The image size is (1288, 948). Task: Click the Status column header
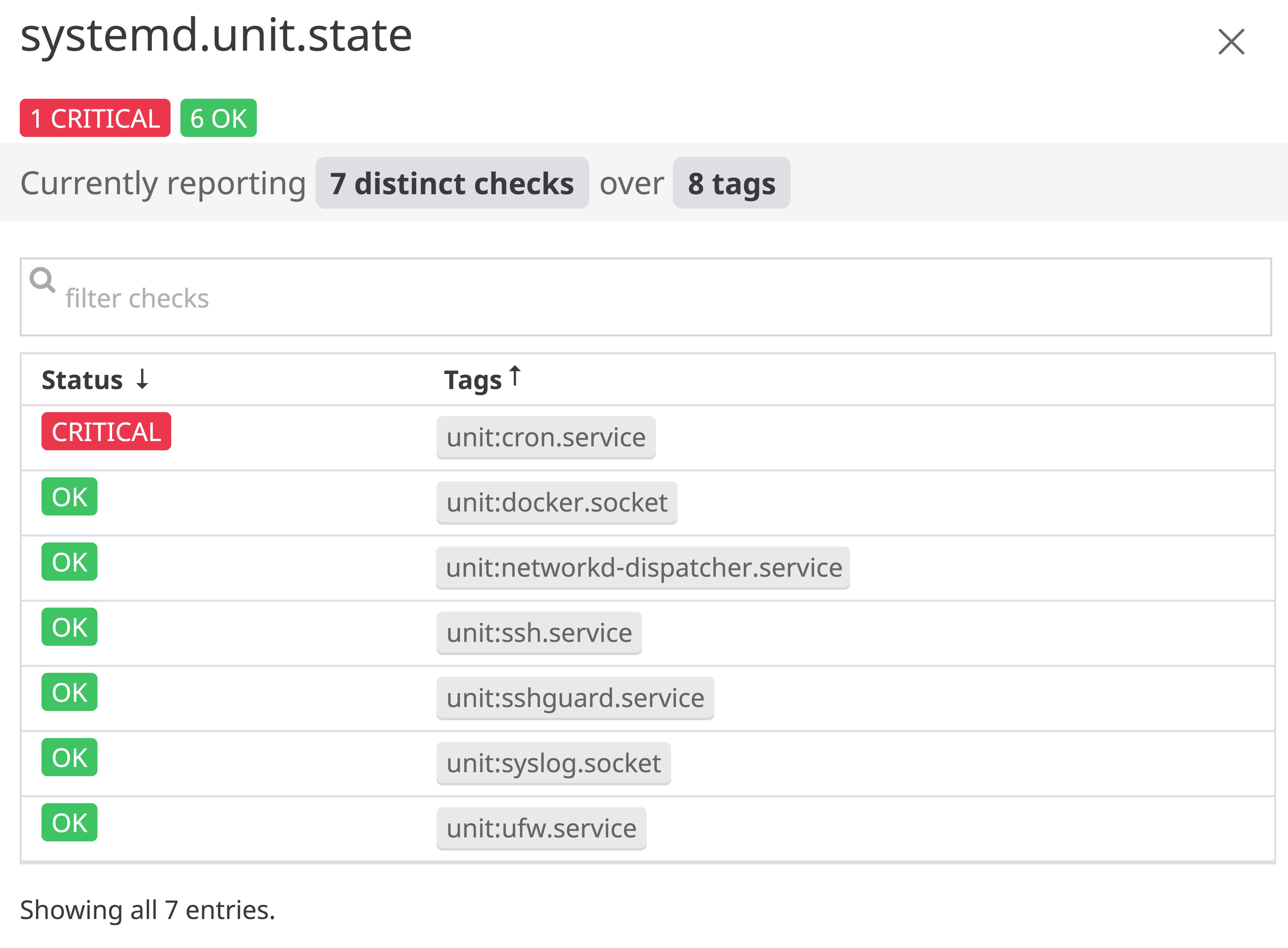tap(82, 380)
